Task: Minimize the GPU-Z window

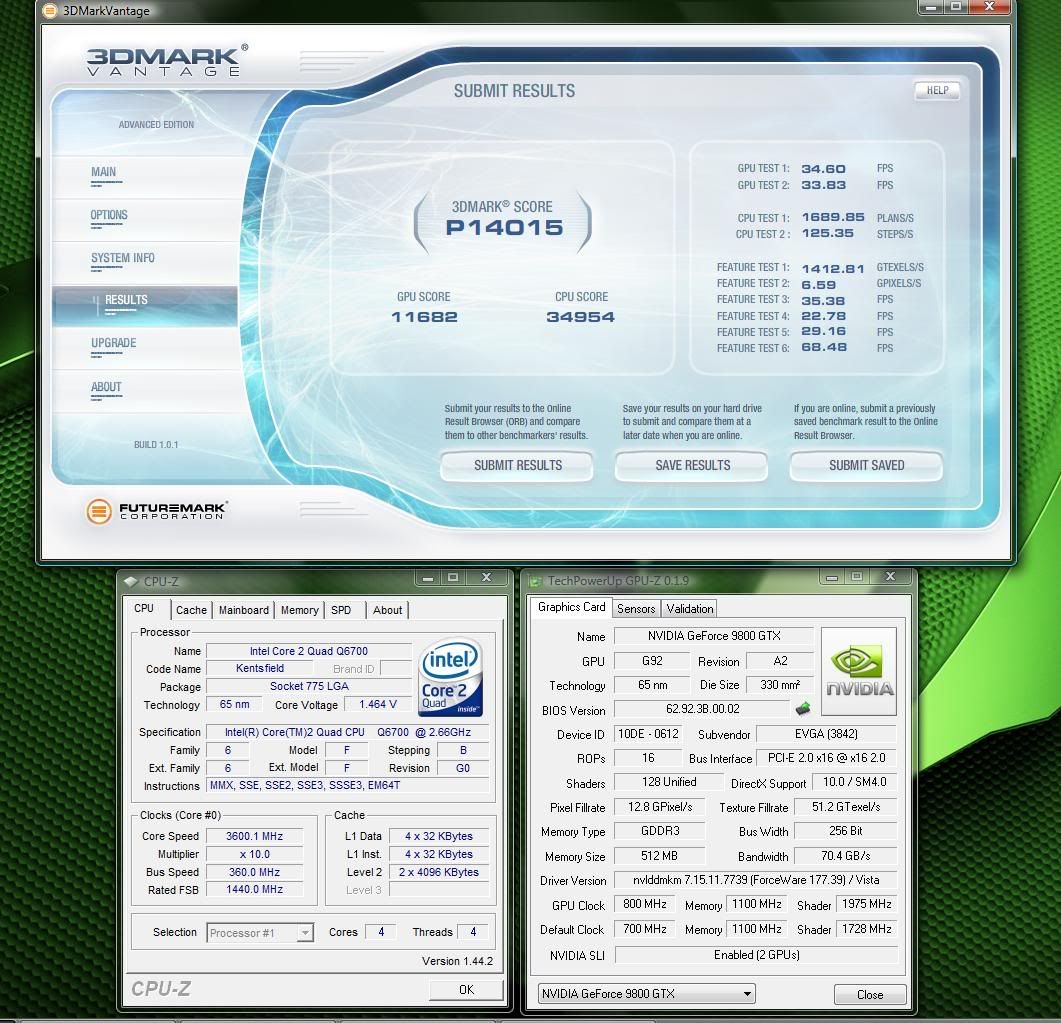Action: [832, 576]
